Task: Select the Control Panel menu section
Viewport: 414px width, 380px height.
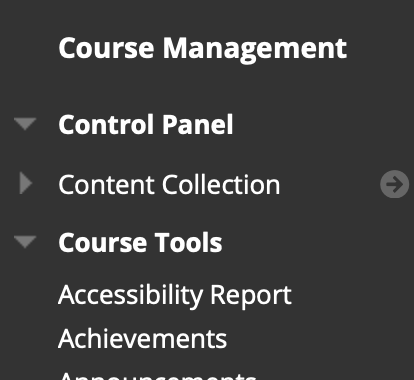Action: [x=146, y=124]
